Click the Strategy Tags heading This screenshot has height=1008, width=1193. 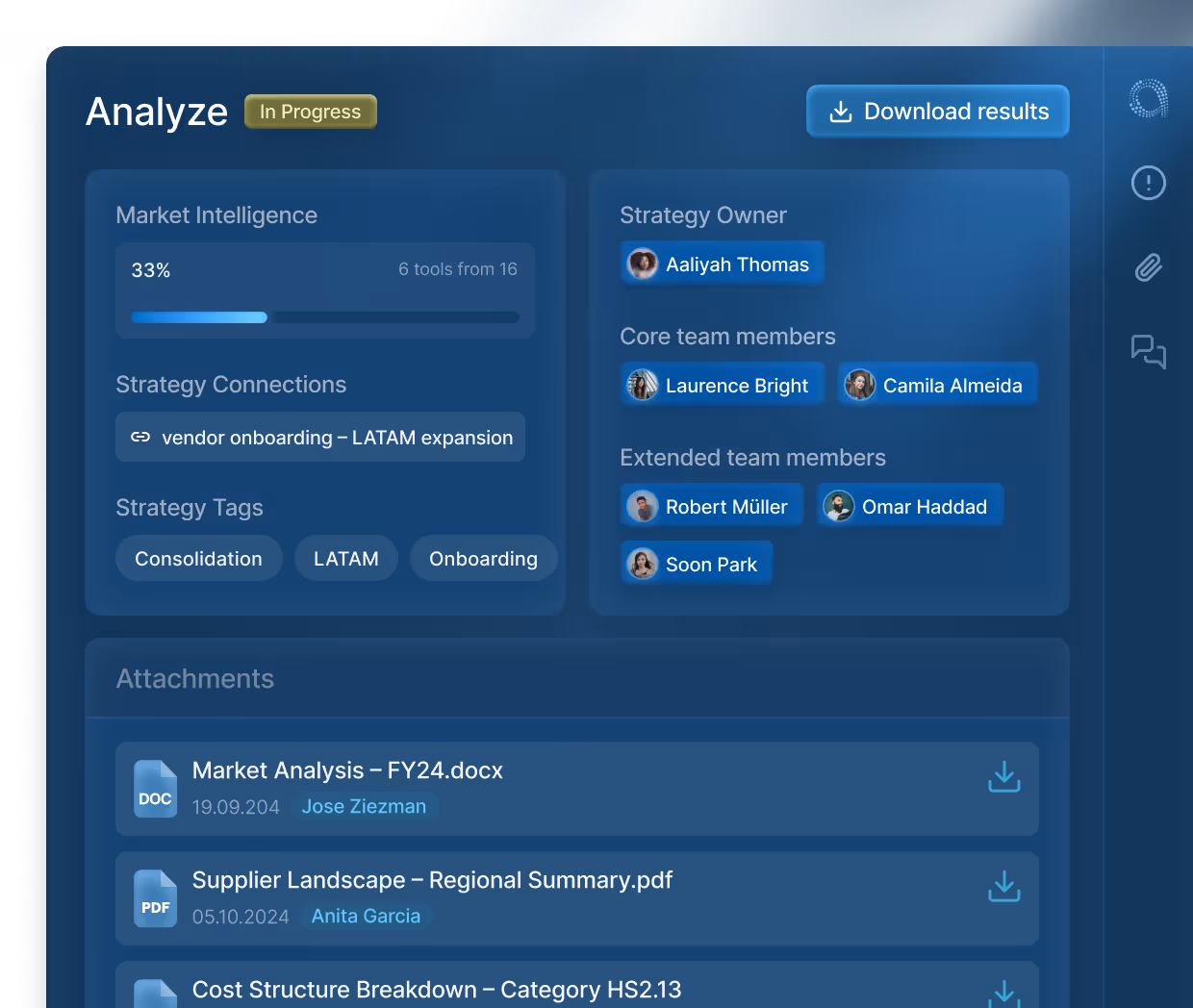pyautogui.click(x=190, y=508)
